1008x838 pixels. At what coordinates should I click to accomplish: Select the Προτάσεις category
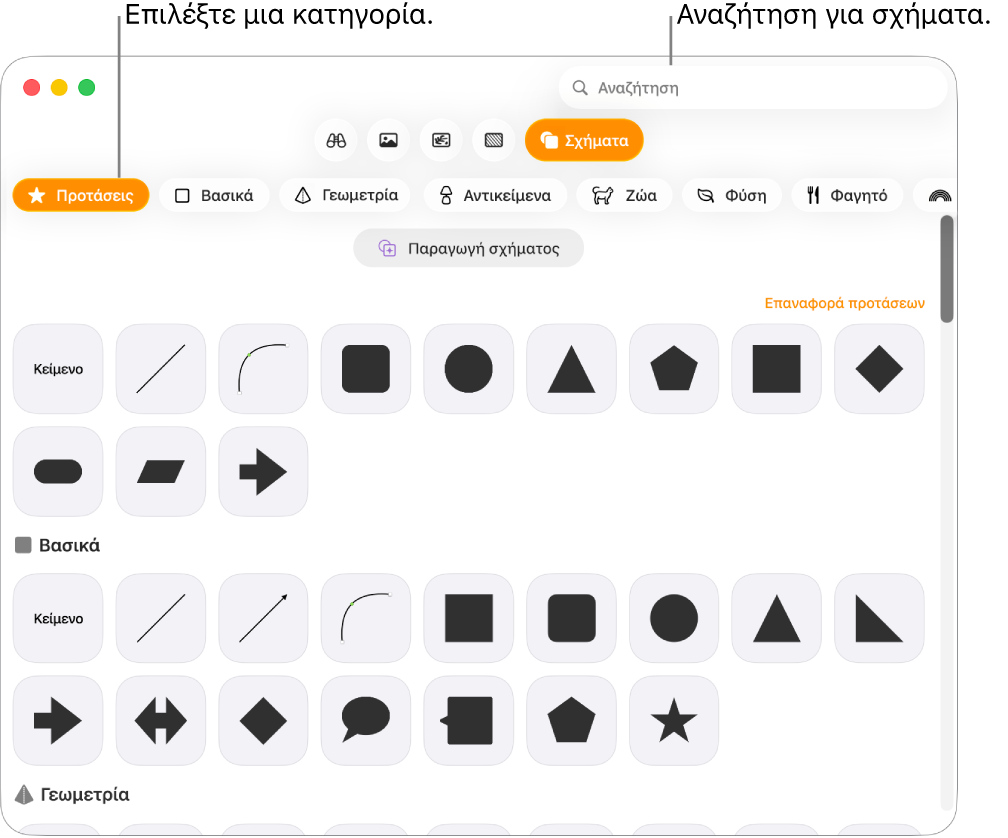pyautogui.click(x=81, y=195)
